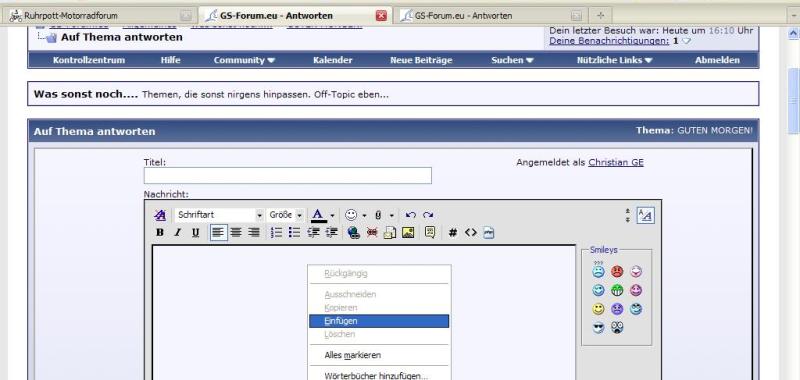Click into the Titel input field
The image size is (800, 380).
click(288, 175)
